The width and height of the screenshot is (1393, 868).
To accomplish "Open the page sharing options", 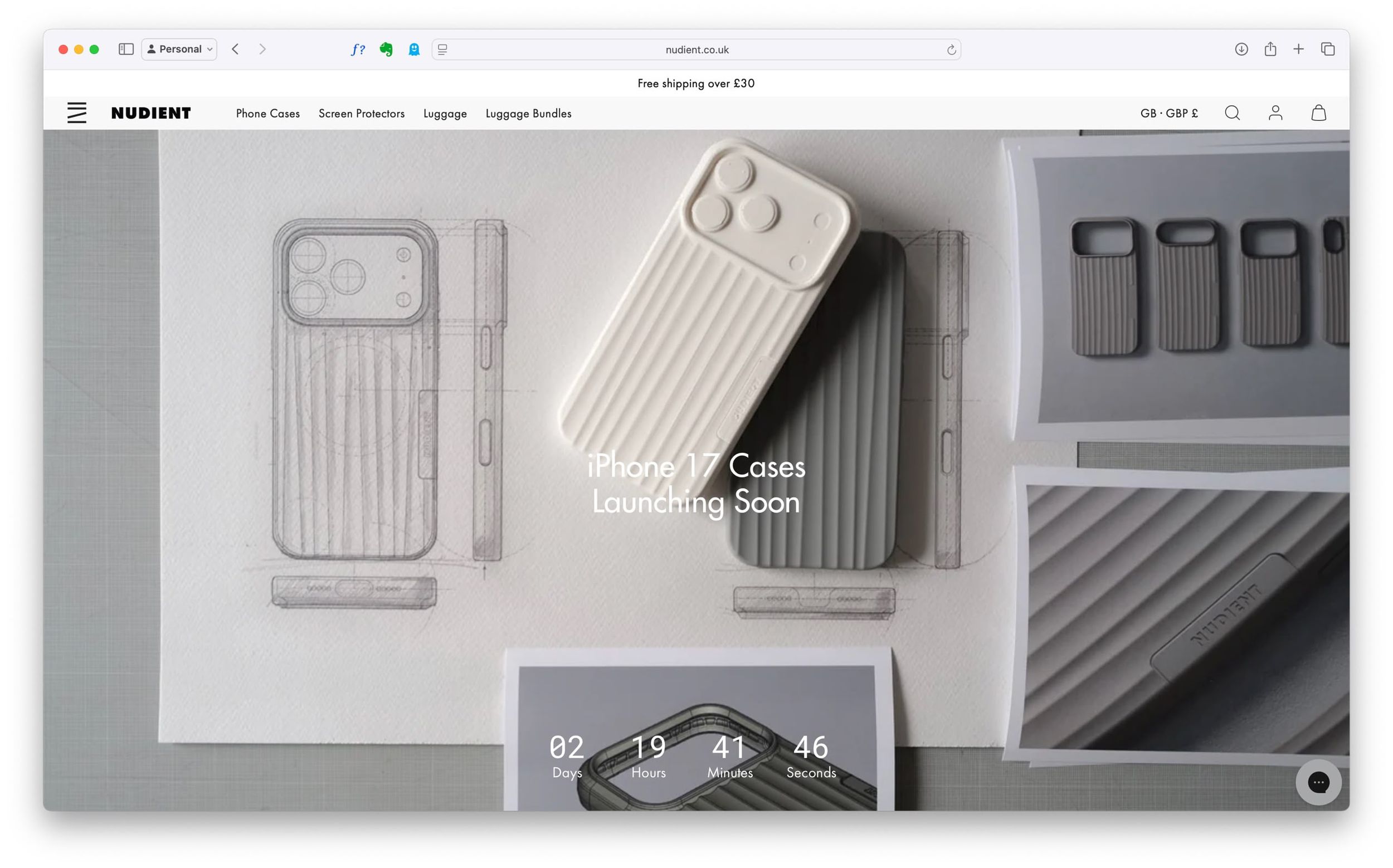I will (x=1270, y=50).
